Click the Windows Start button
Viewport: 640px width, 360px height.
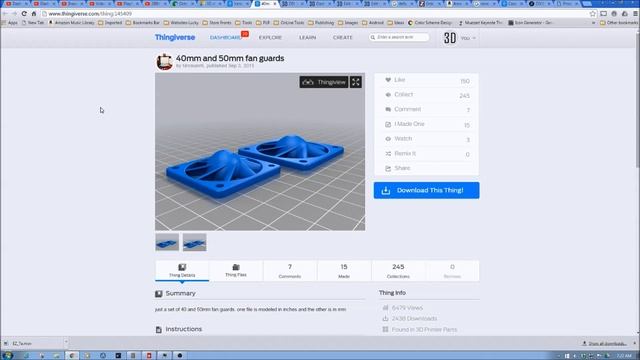(7, 356)
